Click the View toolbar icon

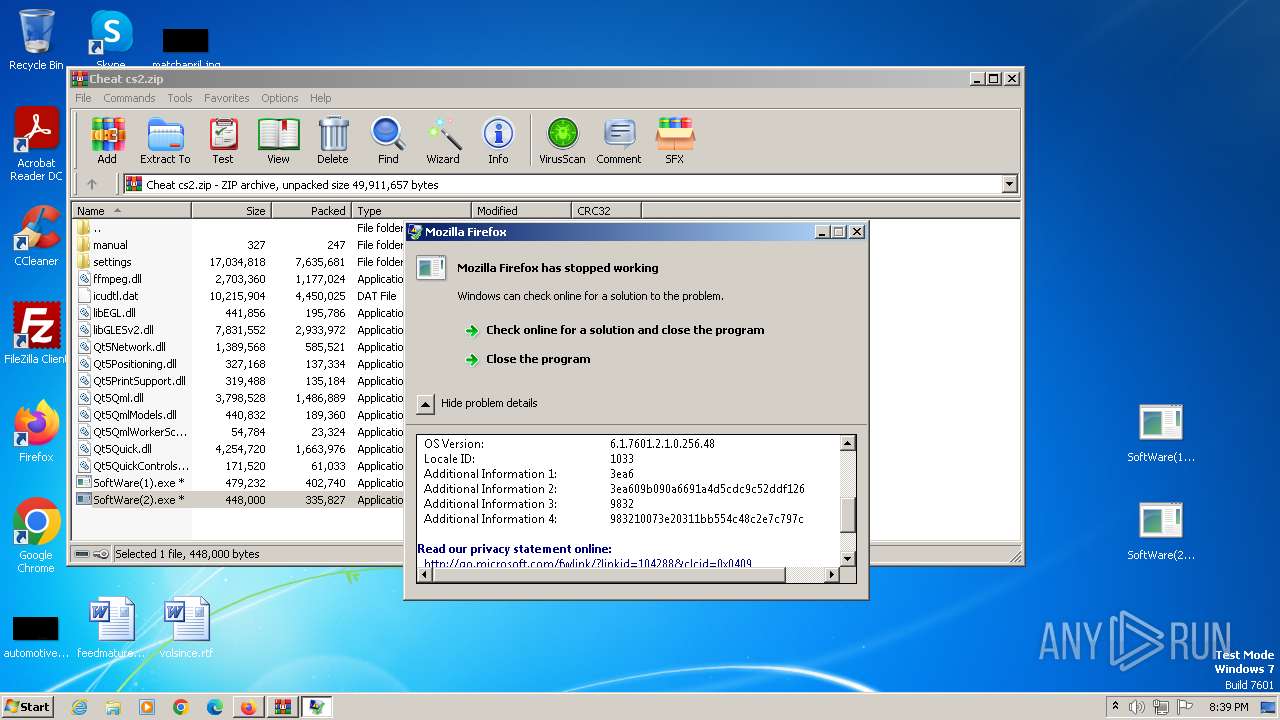click(x=278, y=141)
